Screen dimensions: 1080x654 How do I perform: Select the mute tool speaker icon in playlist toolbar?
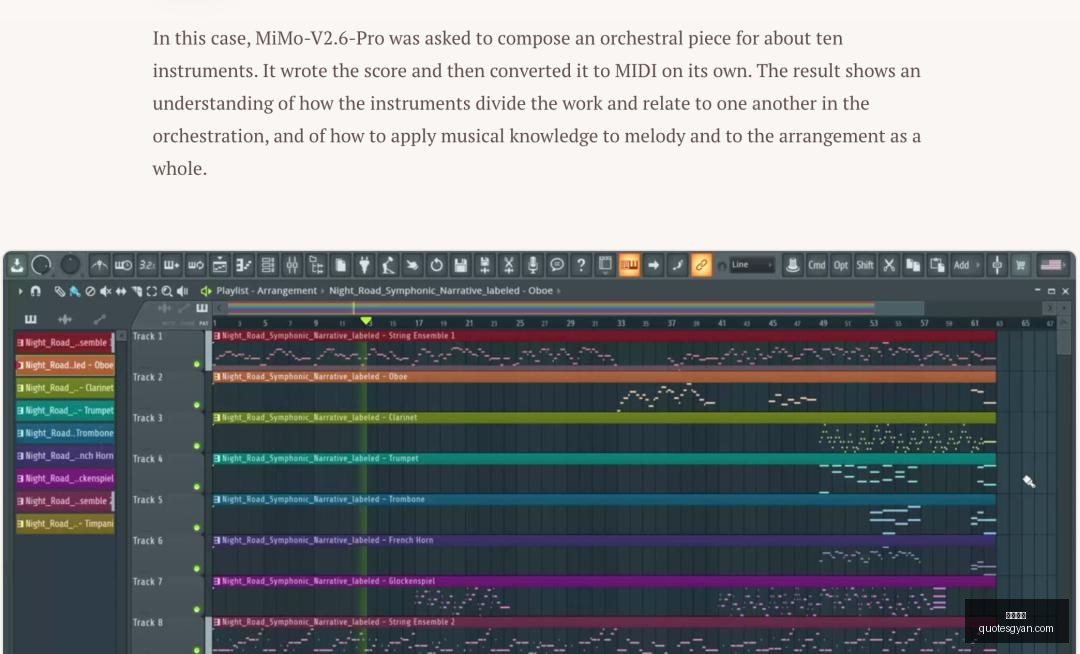(x=105, y=291)
